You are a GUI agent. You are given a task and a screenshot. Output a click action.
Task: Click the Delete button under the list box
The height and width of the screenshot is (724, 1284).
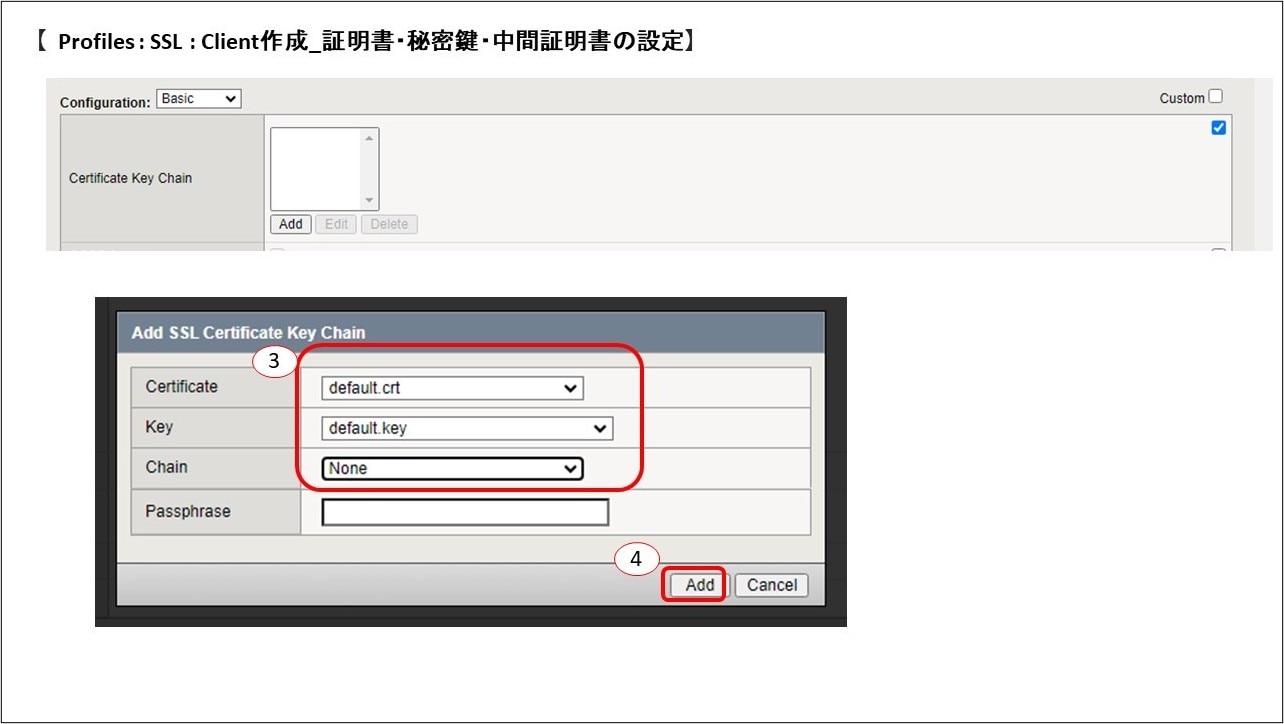(x=389, y=224)
